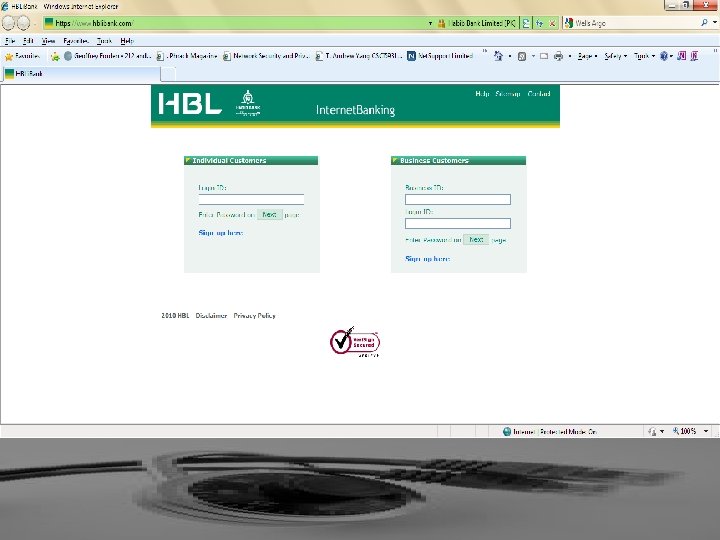Open the File menu

[10, 41]
